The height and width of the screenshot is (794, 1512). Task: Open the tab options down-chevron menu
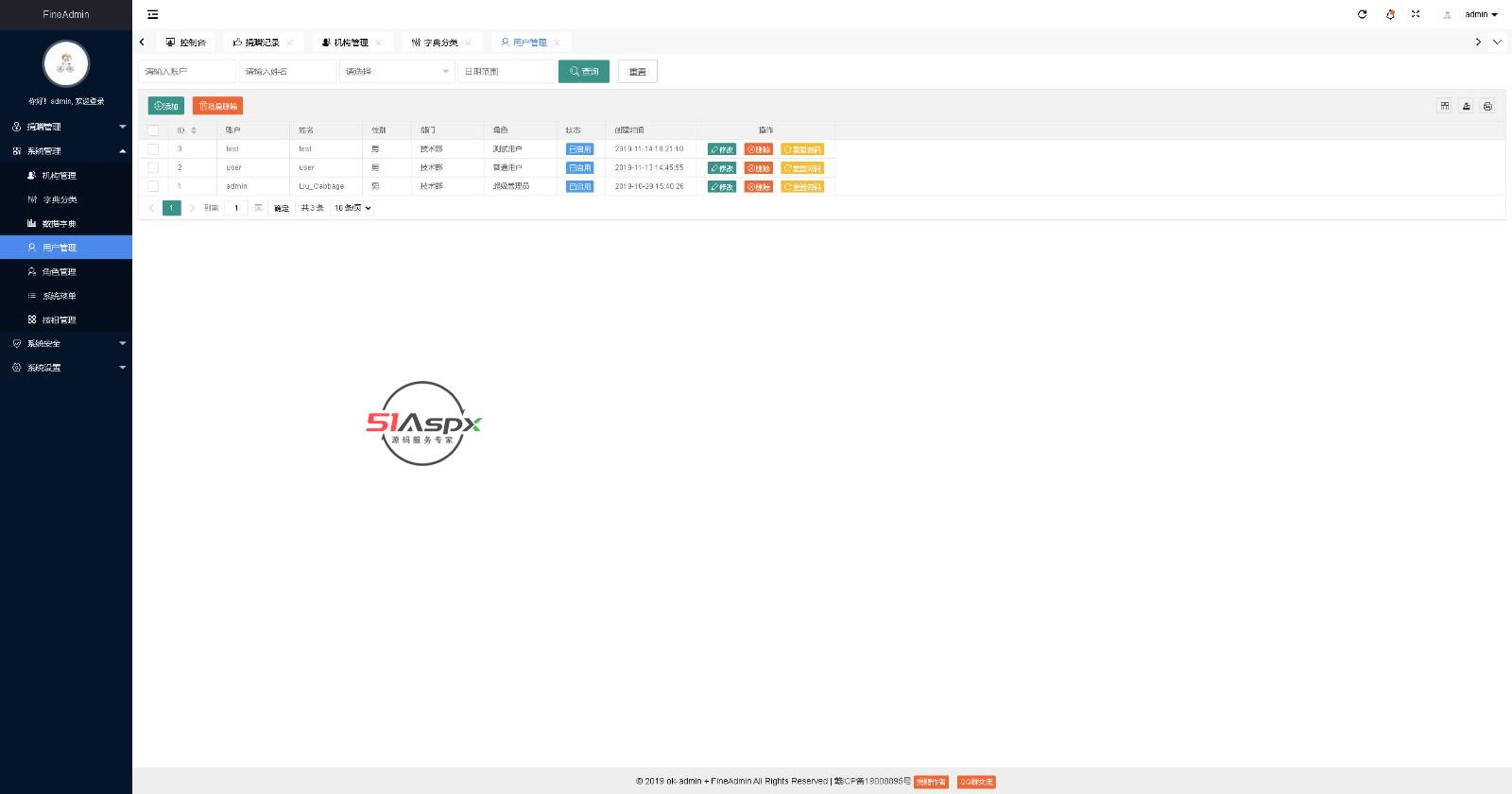click(x=1497, y=43)
